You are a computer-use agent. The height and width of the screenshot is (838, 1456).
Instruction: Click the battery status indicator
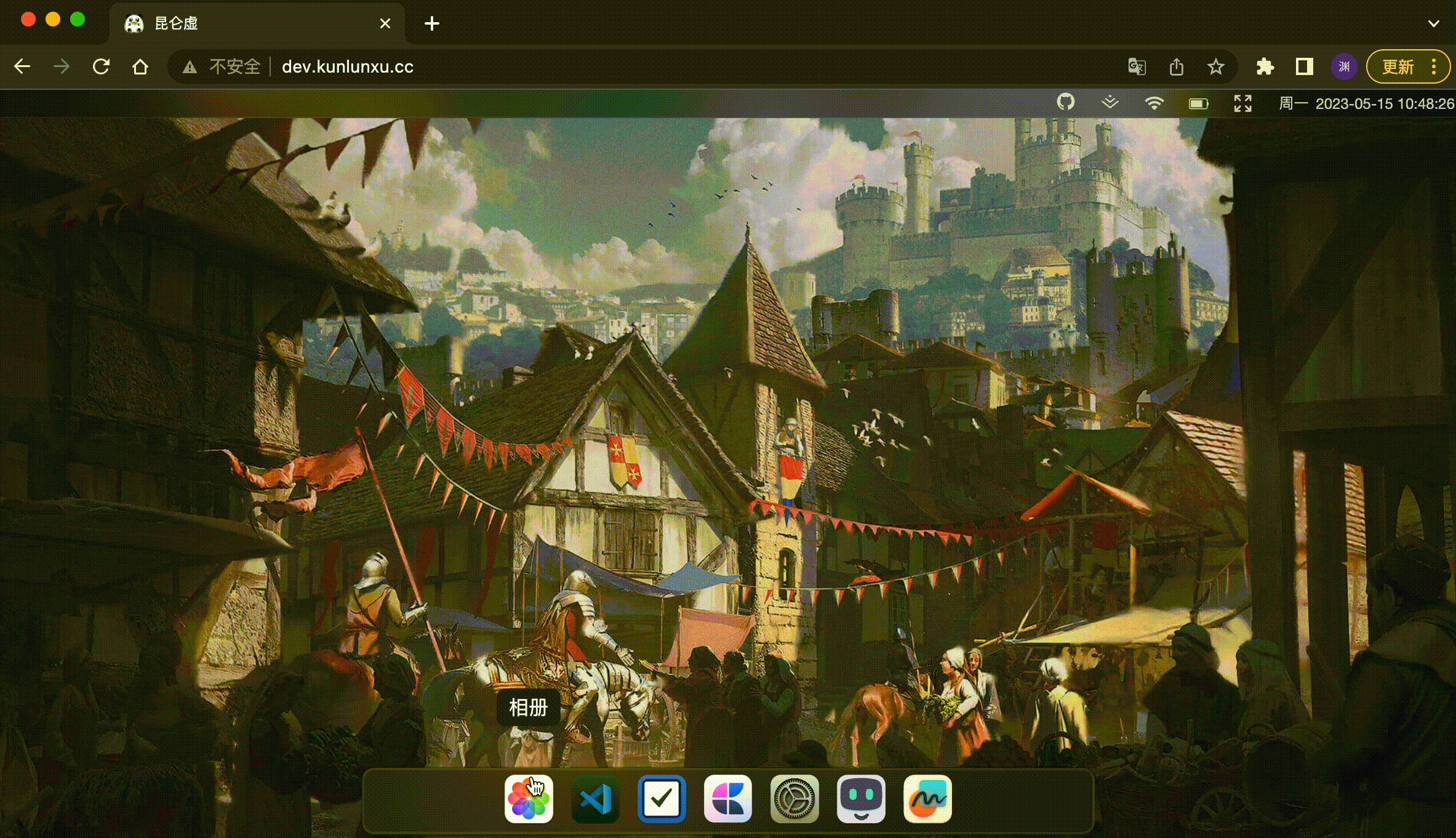coord(1198,103)
